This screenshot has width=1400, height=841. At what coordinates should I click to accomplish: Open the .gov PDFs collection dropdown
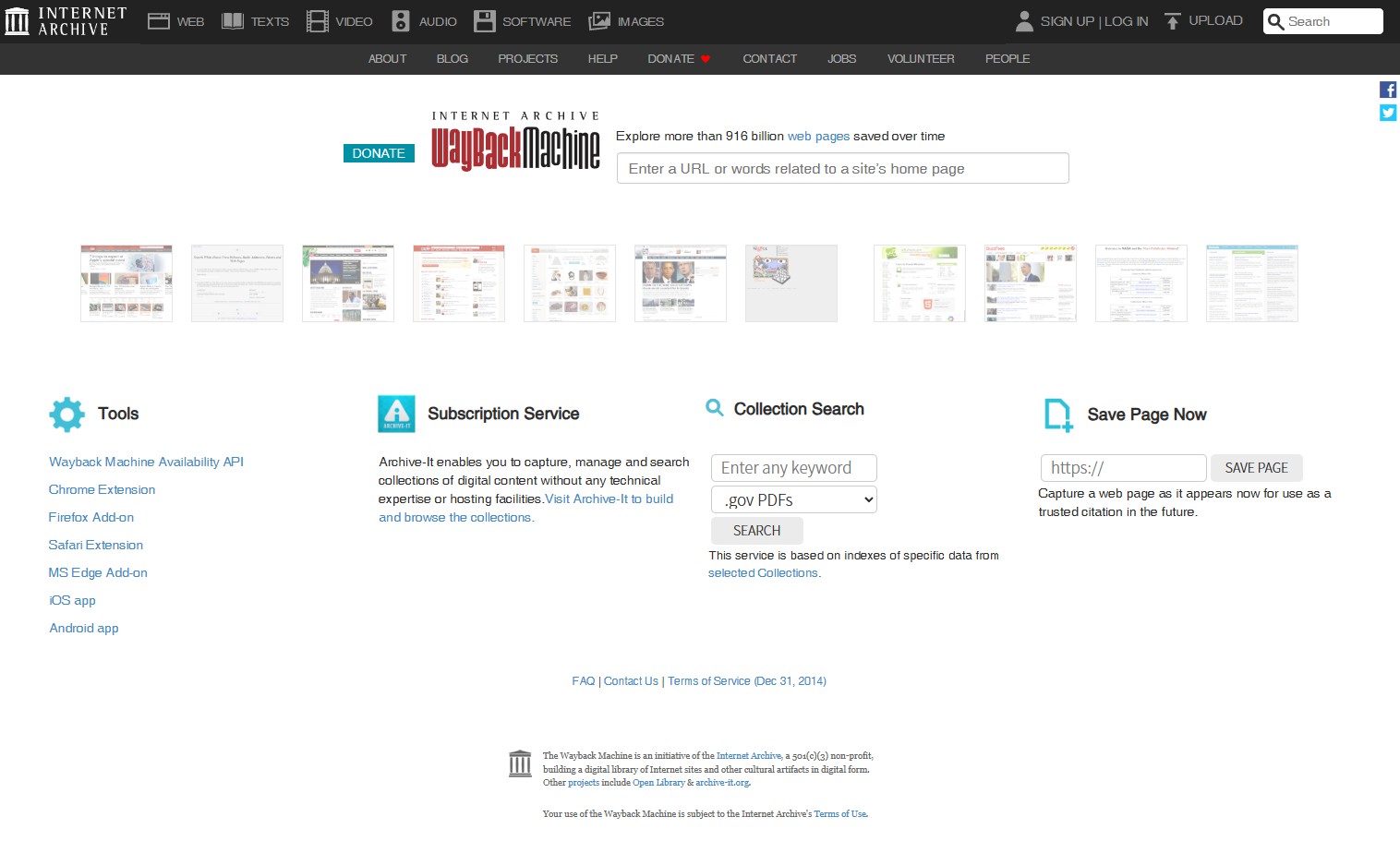(x=794, y=499)
